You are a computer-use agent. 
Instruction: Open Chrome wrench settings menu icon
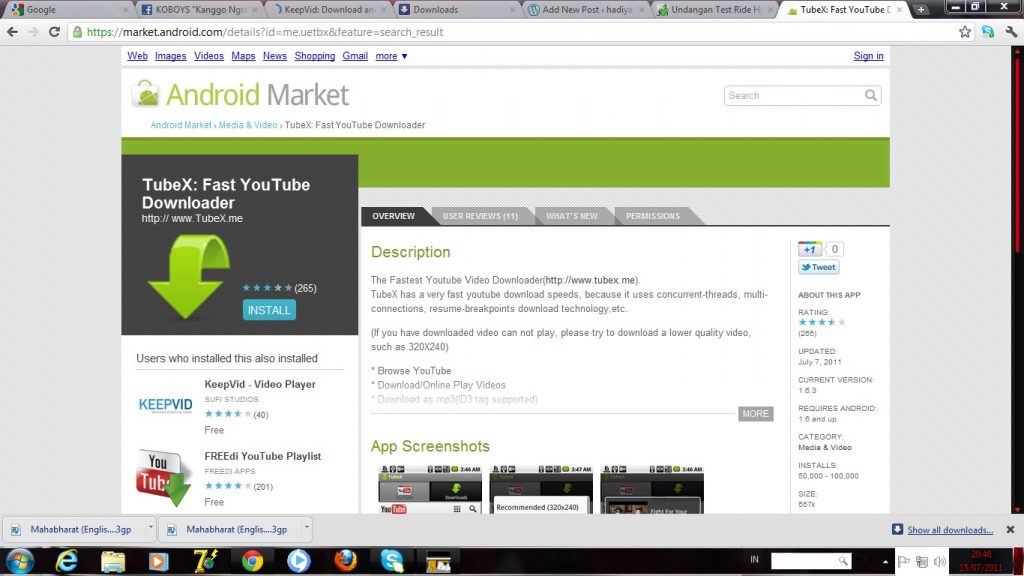tap(1010, 32)
